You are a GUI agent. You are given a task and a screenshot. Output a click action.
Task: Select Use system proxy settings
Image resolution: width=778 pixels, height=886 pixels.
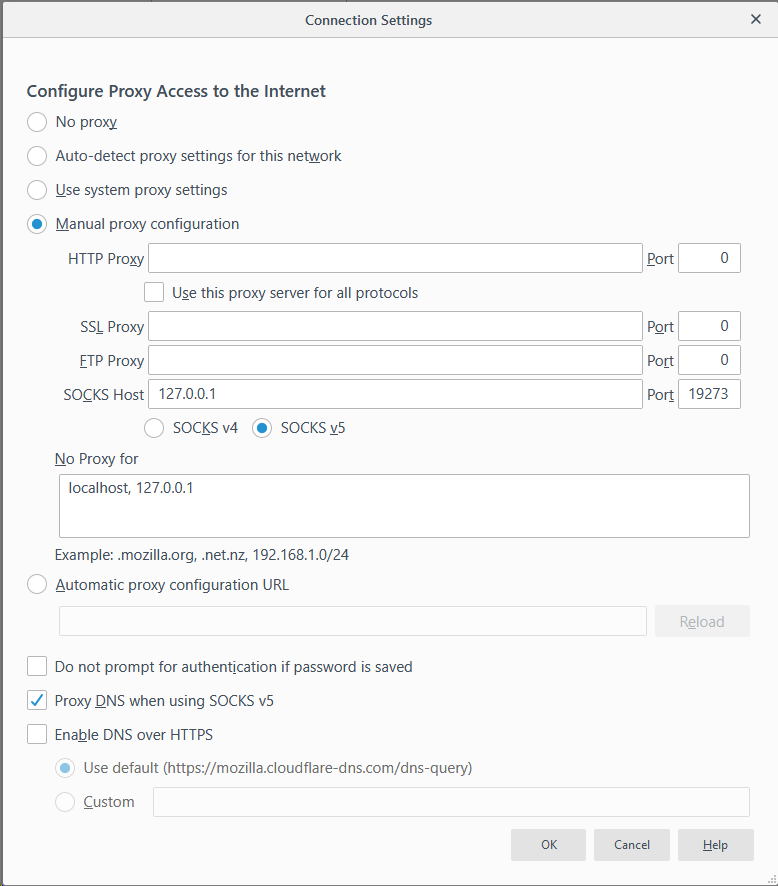coord(37,190)
